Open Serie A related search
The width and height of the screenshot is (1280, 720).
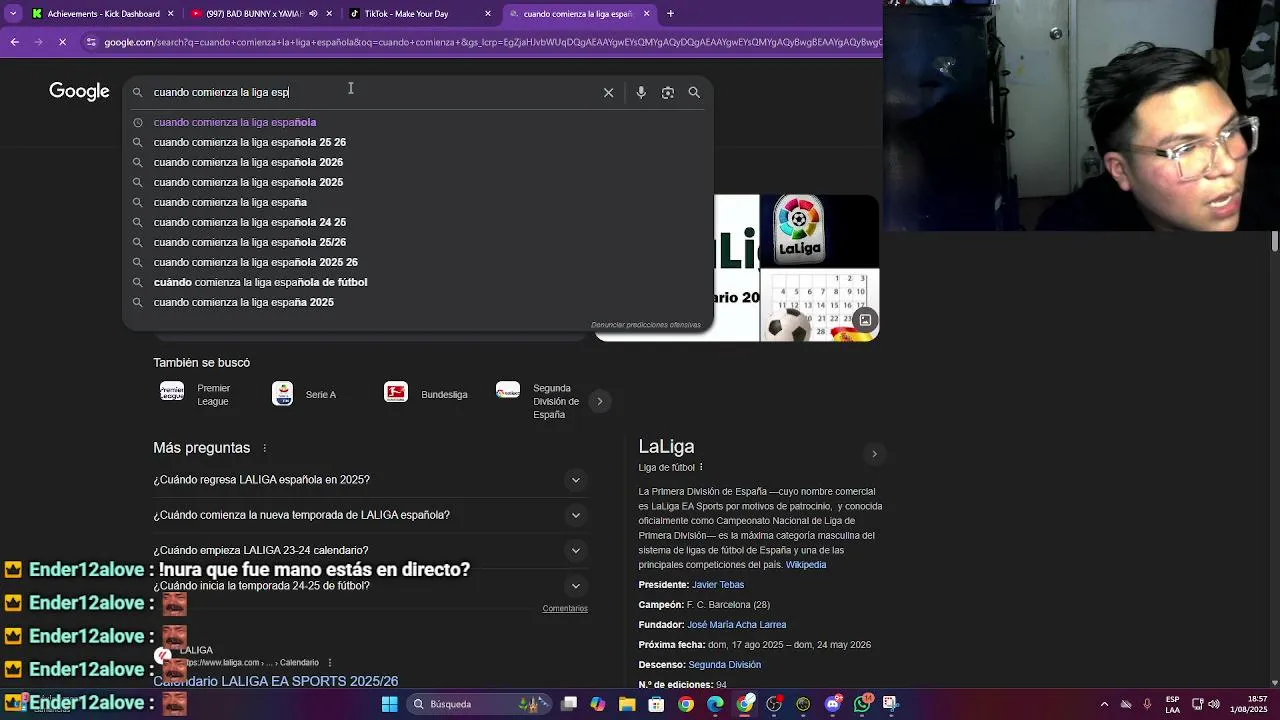coord(305,395)
